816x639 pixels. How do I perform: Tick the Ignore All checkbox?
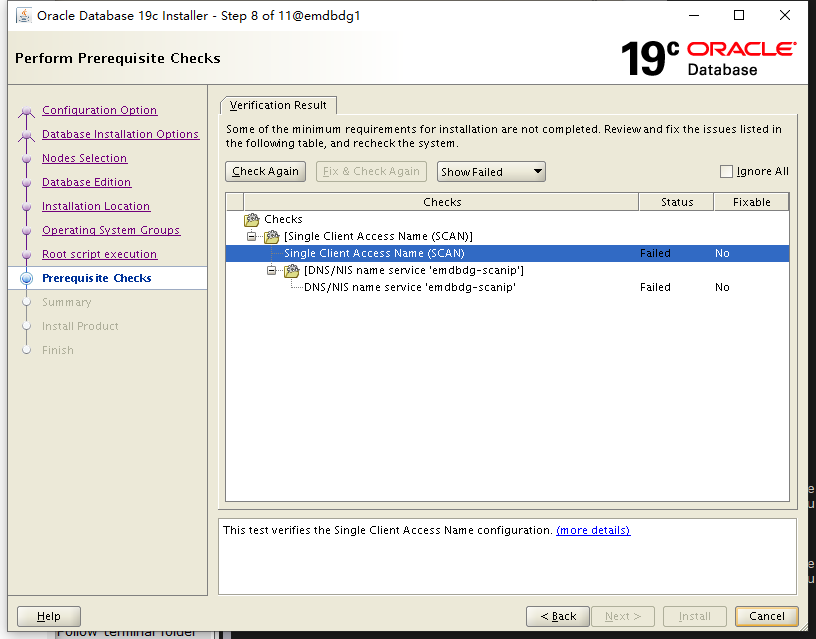coord(726,171)
